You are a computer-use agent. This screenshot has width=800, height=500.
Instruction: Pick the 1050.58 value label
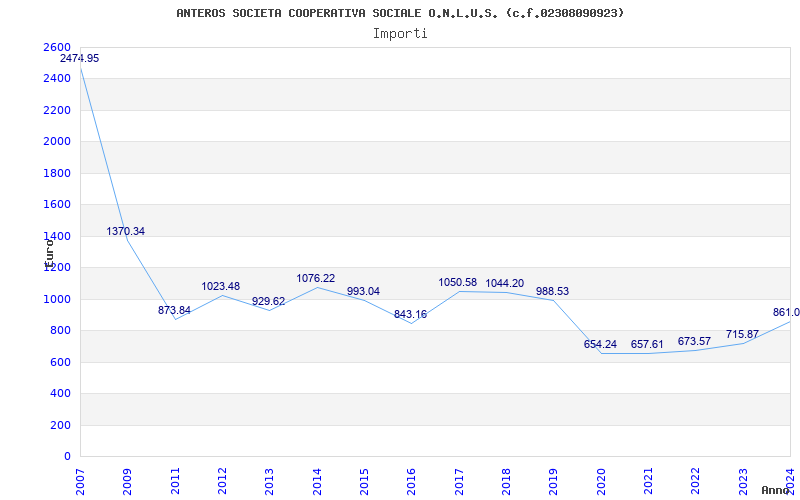458,283
